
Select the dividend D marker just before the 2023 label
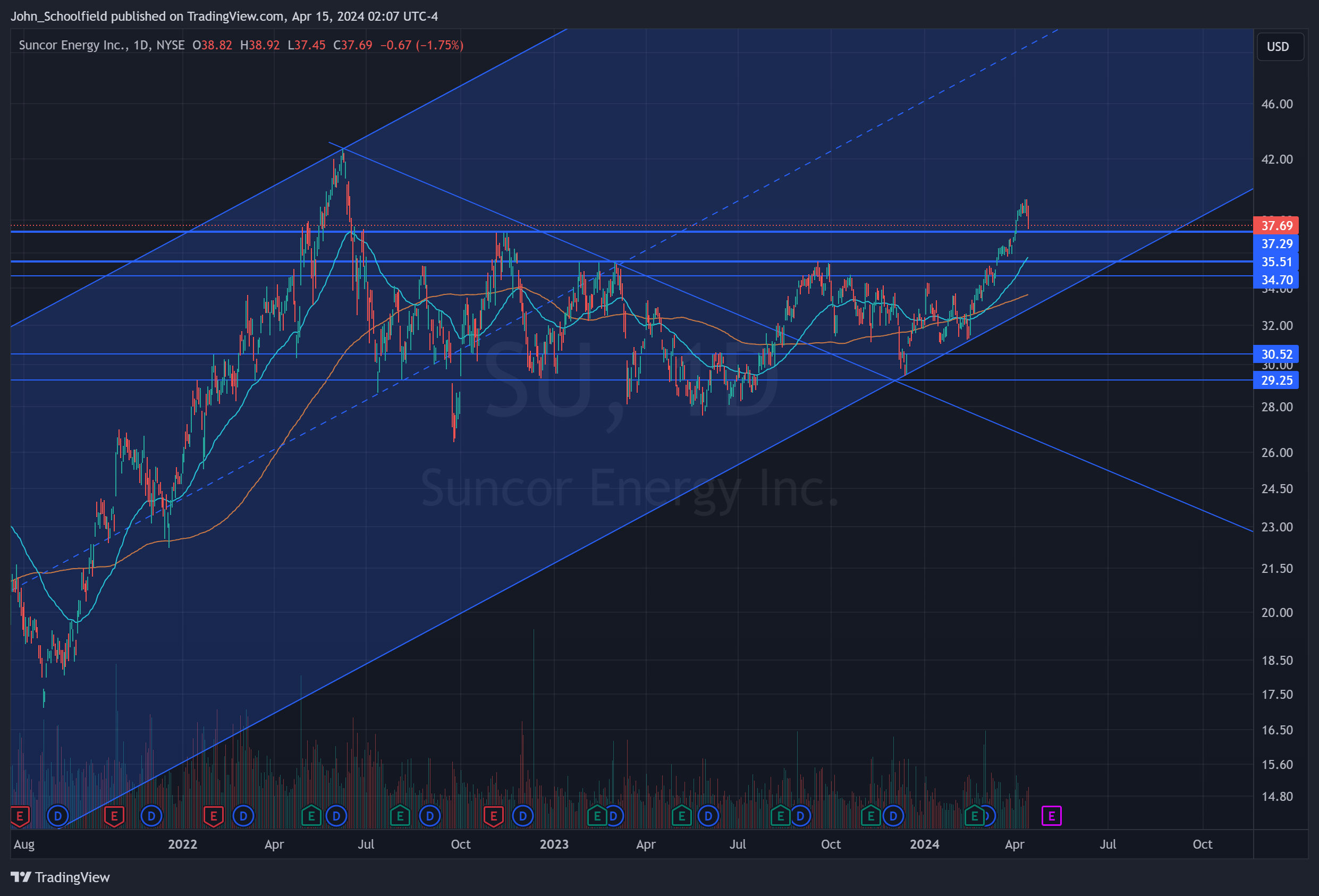tap(523, 817)
